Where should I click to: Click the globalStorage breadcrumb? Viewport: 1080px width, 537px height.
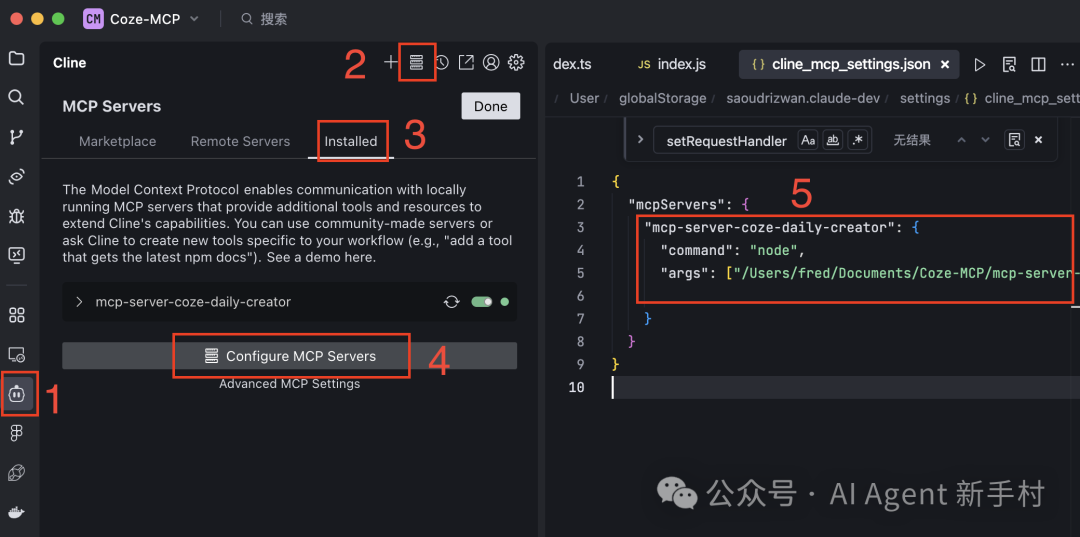[x=663, y=98]
